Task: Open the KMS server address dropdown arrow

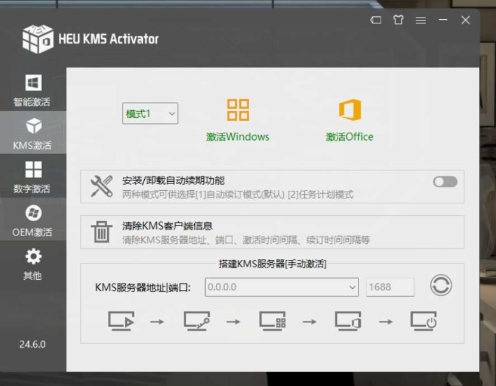Action: (x=352, y=287)
